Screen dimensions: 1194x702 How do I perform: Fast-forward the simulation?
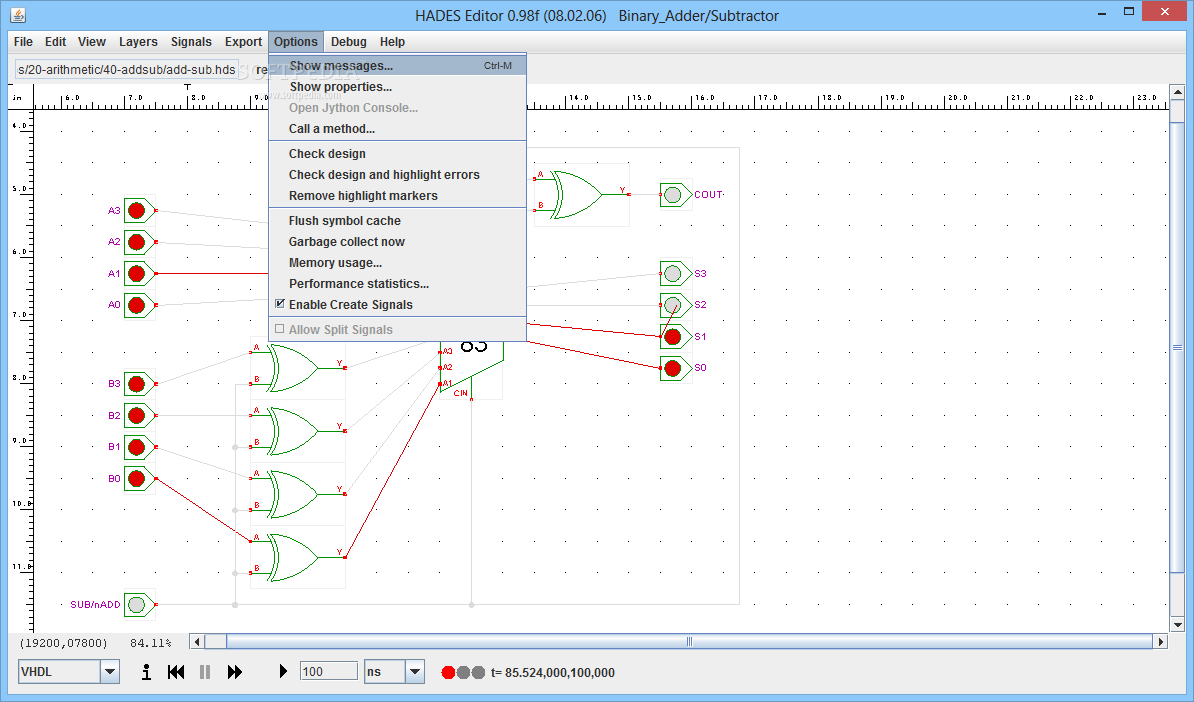point(235,672)
